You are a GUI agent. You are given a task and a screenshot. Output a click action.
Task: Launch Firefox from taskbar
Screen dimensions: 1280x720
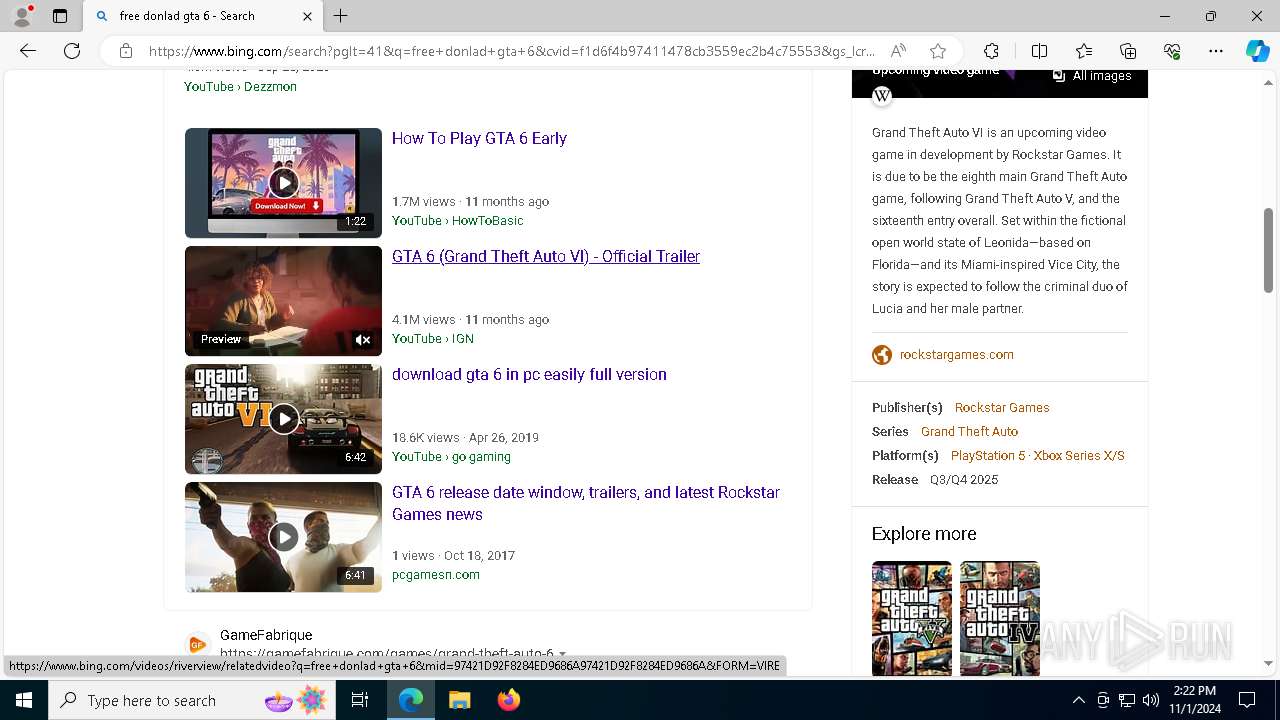coord(509,700)
